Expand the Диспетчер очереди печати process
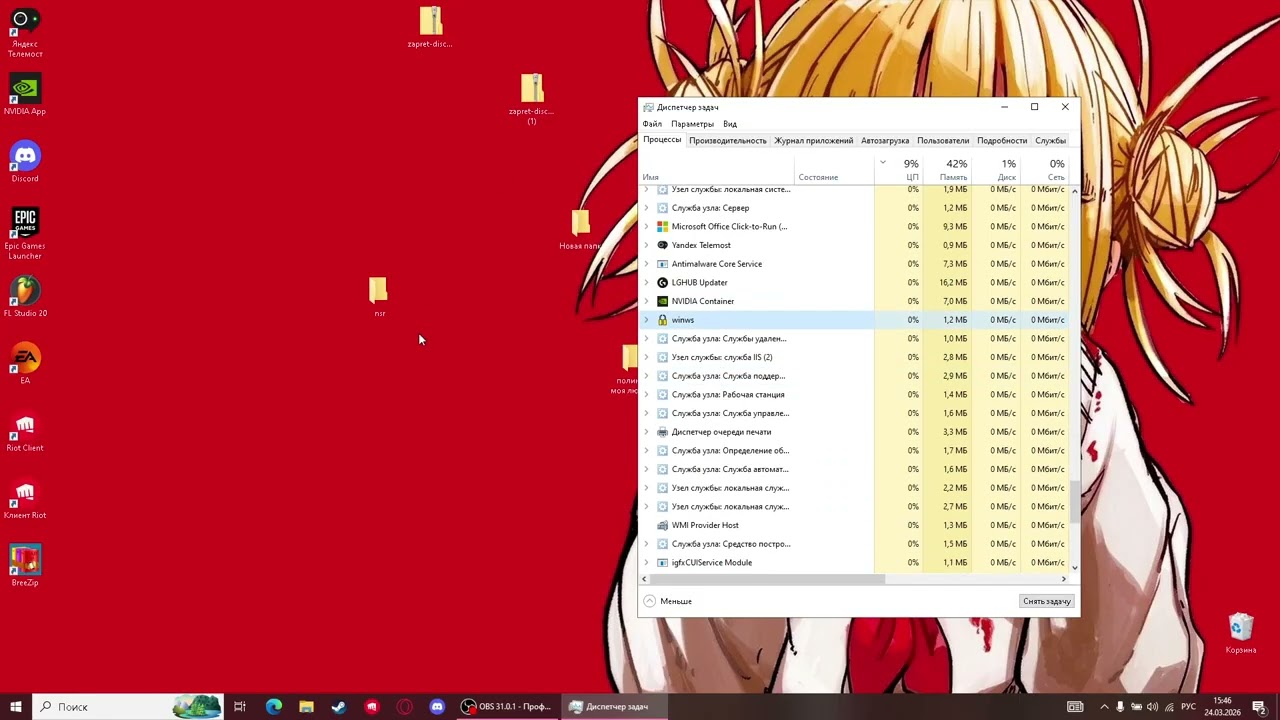1280x720 pixels. coord(646,432)
